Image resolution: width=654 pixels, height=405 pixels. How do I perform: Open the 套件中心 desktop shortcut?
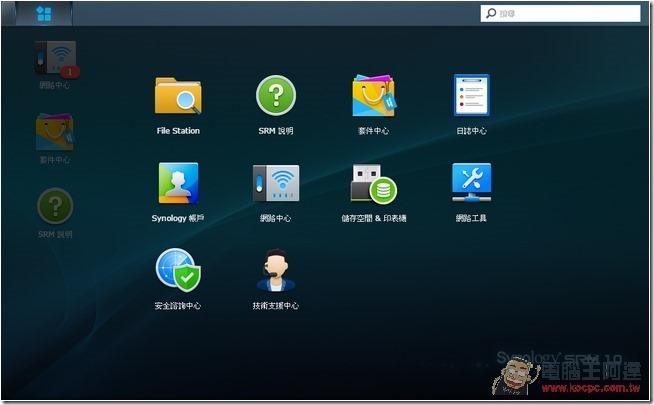tap(55, 132)
